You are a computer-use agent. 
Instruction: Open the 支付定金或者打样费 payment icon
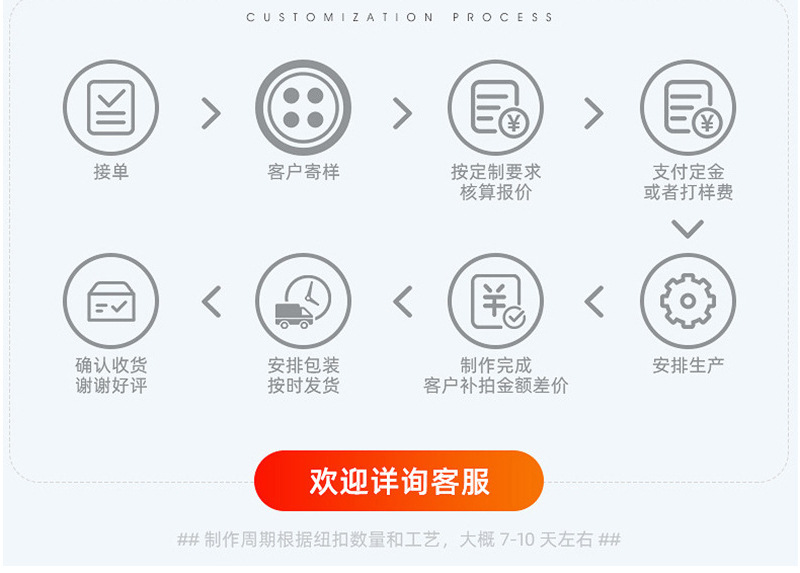[688, 108]
